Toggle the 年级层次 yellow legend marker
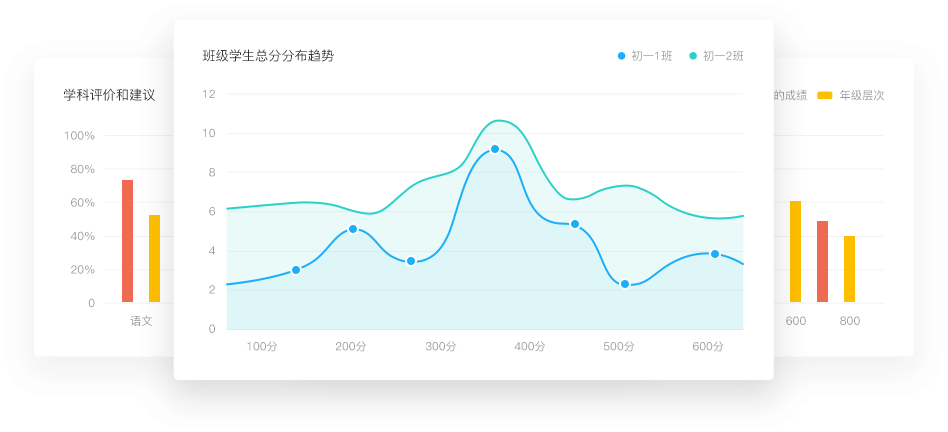This screenshot has height=432, width=948. coord(825,96)
